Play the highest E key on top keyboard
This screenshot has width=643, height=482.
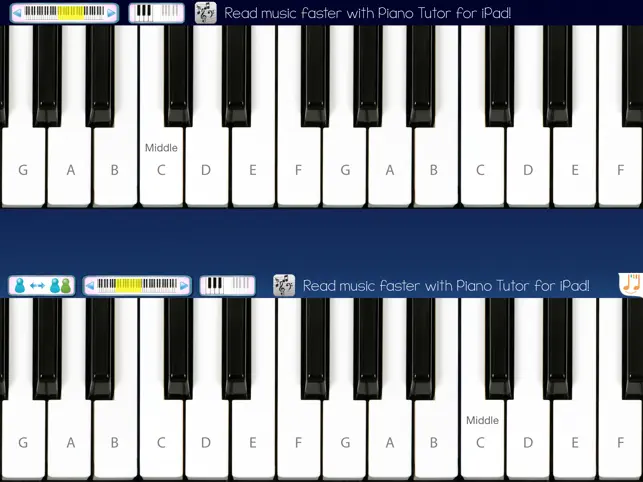point(574,169)
